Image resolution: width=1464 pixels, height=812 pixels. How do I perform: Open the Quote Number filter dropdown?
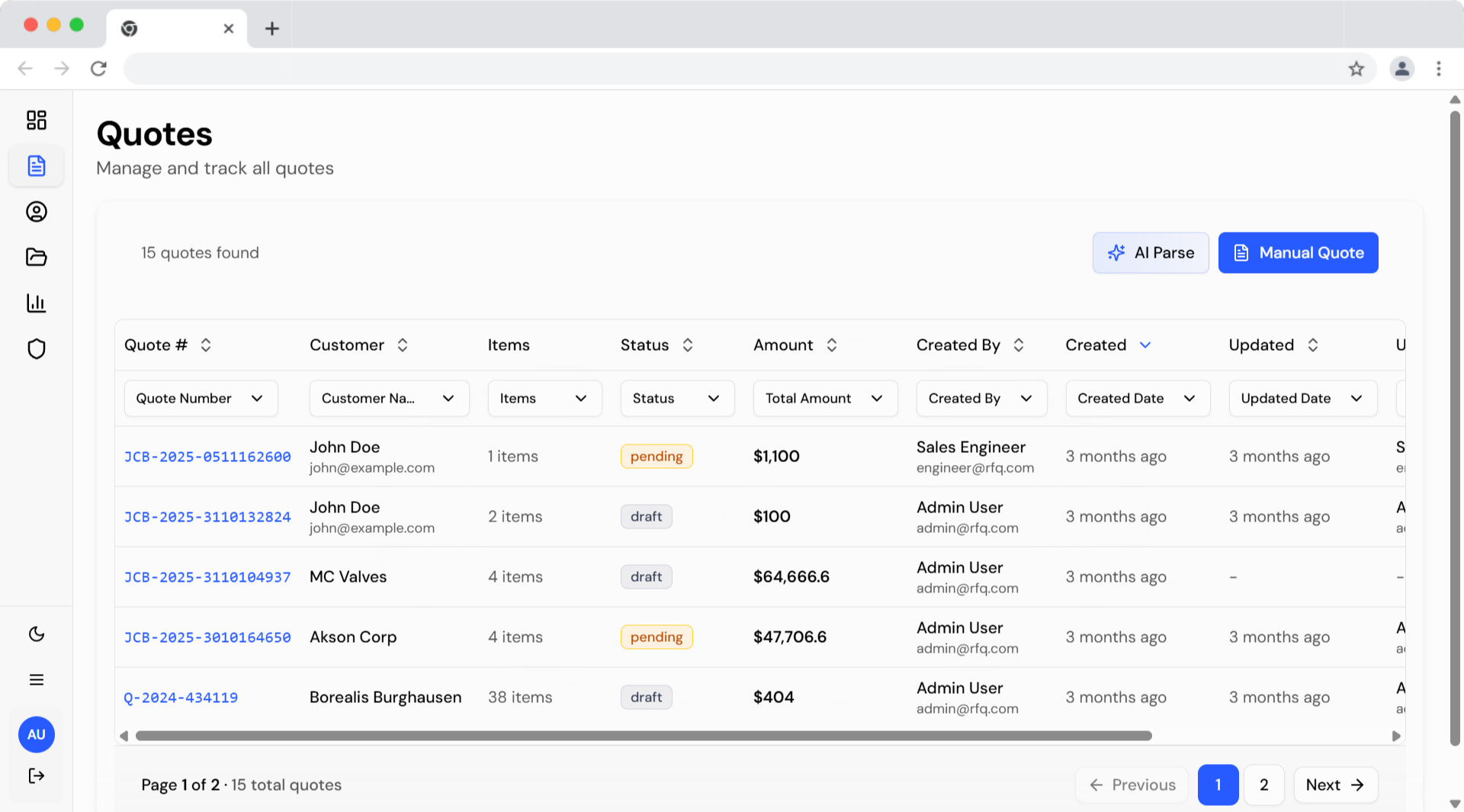click(201, 398)
